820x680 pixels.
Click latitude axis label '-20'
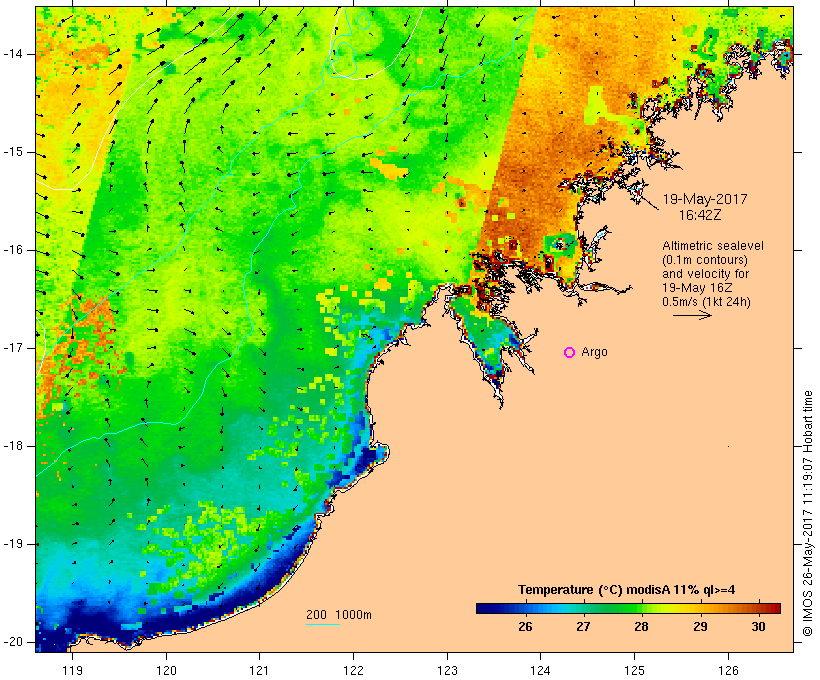13,642
